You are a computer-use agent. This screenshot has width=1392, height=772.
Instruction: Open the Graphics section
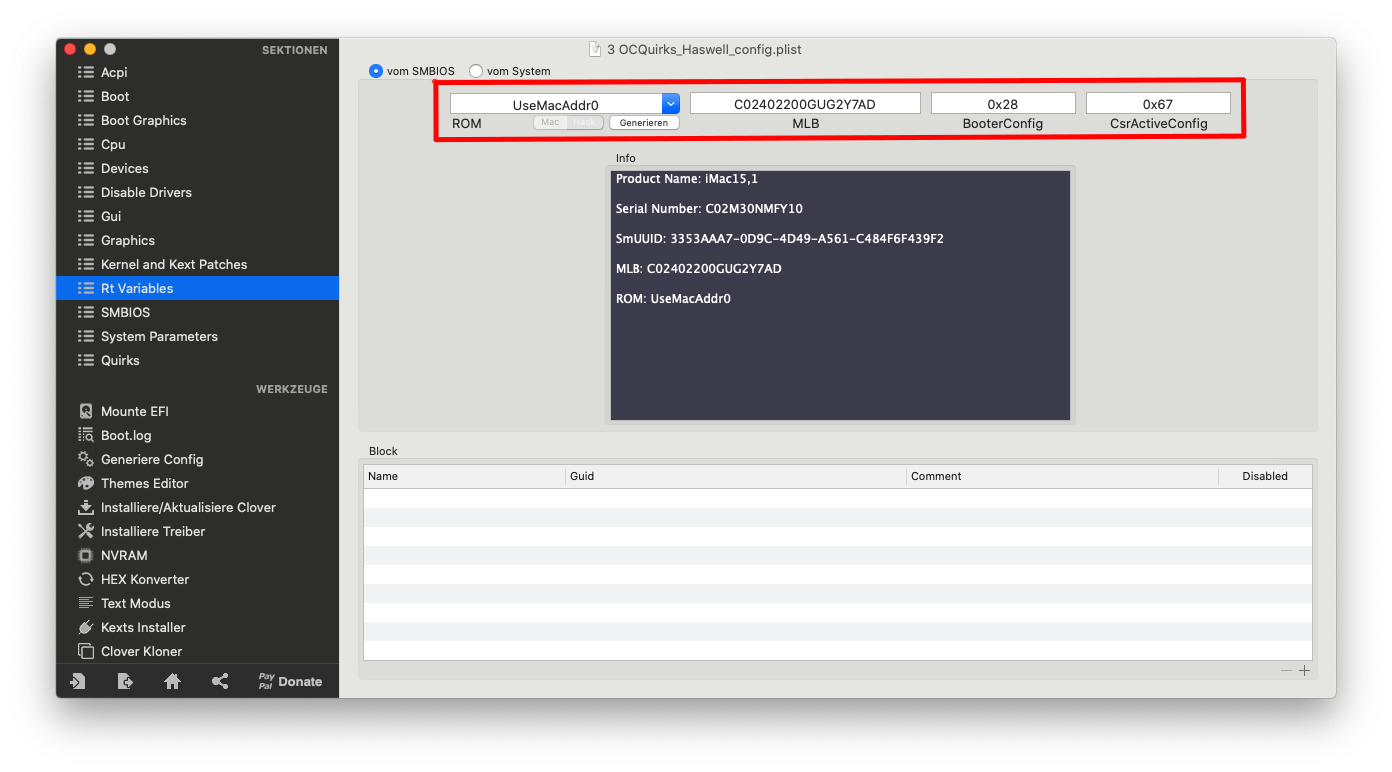pos(197,240)
